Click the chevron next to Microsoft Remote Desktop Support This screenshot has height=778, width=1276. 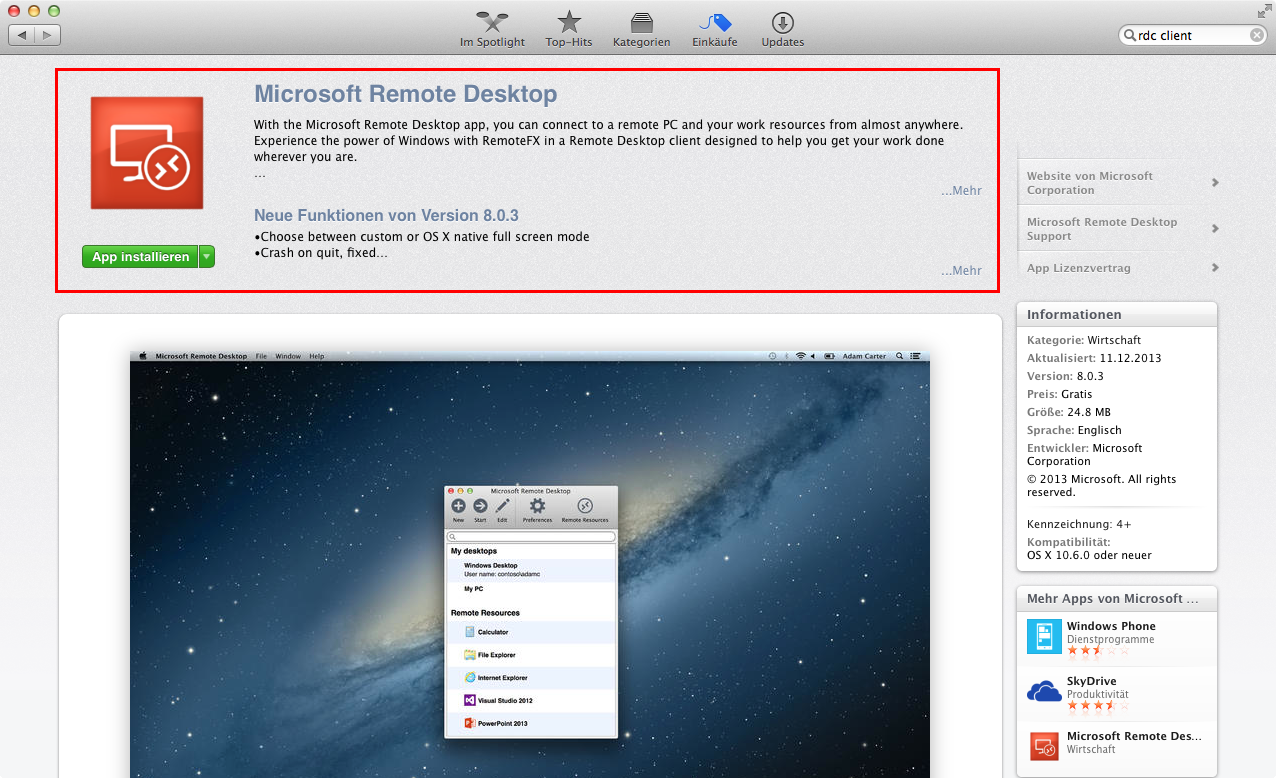[1215, 228]
